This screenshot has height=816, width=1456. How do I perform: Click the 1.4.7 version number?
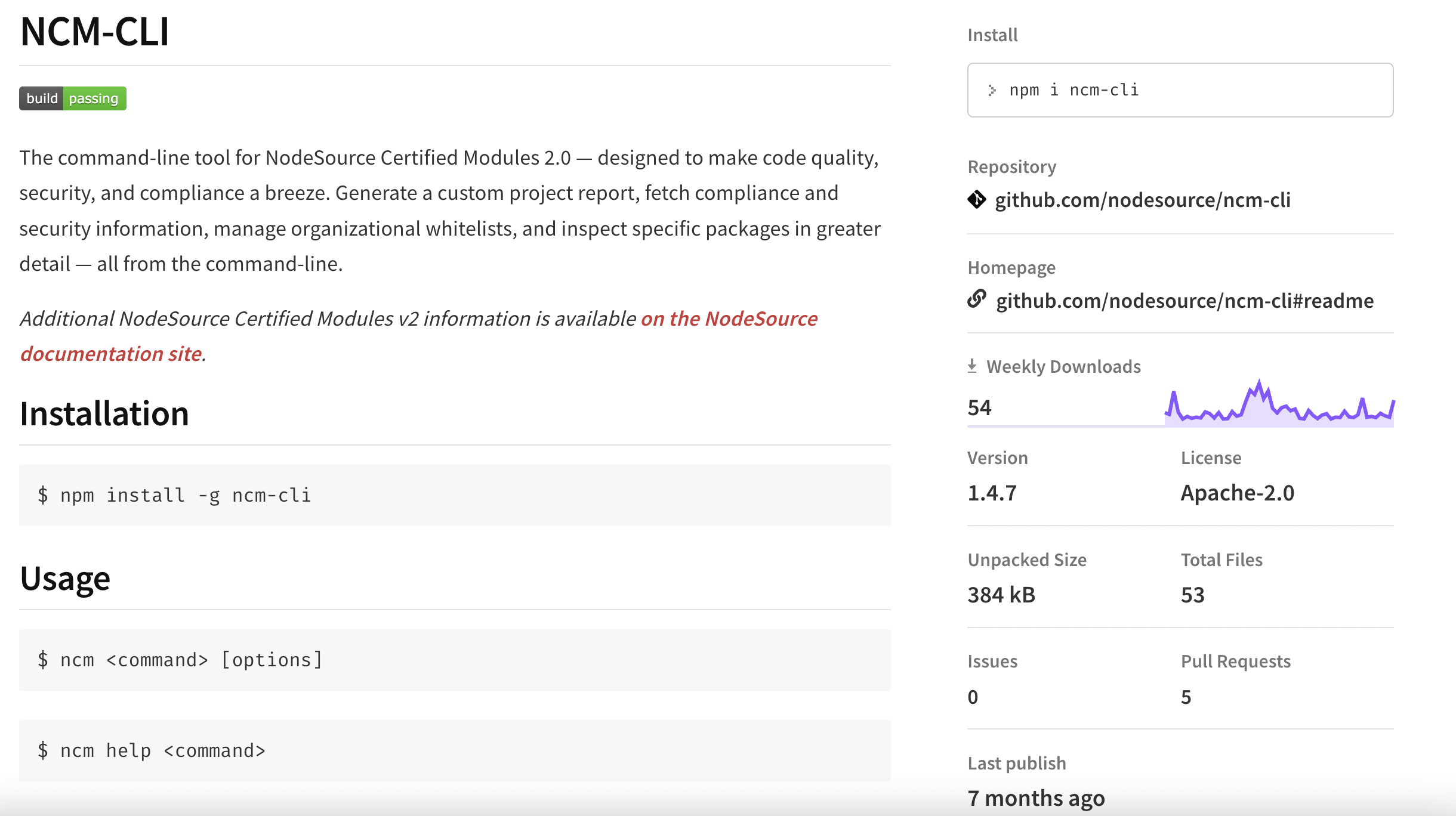click(x=992, y=493)
